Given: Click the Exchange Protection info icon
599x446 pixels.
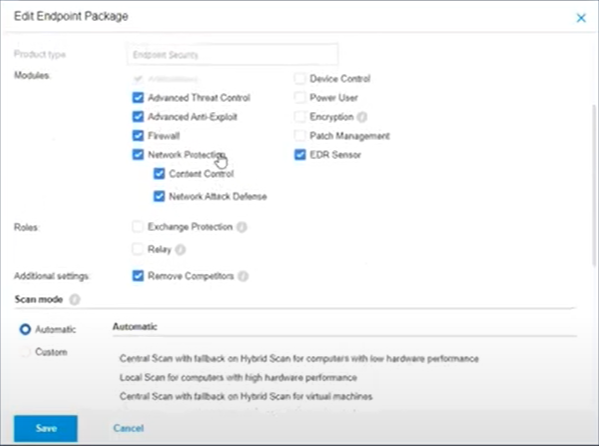Looking at the screenshot, I should pyautogui.click(x=241, y=227).
